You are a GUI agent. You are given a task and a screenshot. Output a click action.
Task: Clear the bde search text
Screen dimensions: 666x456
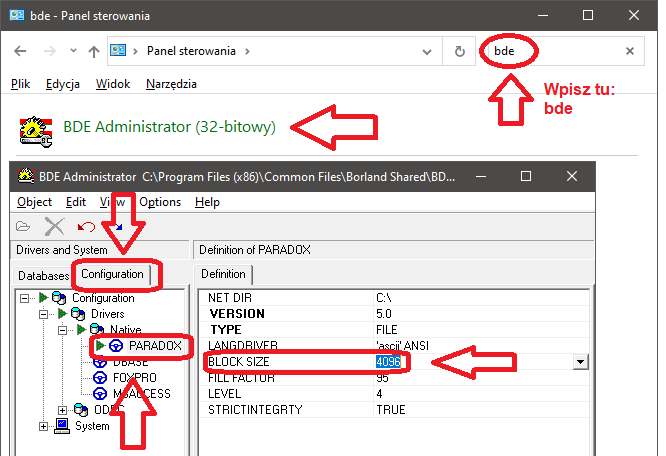click(x=630, y=51)
